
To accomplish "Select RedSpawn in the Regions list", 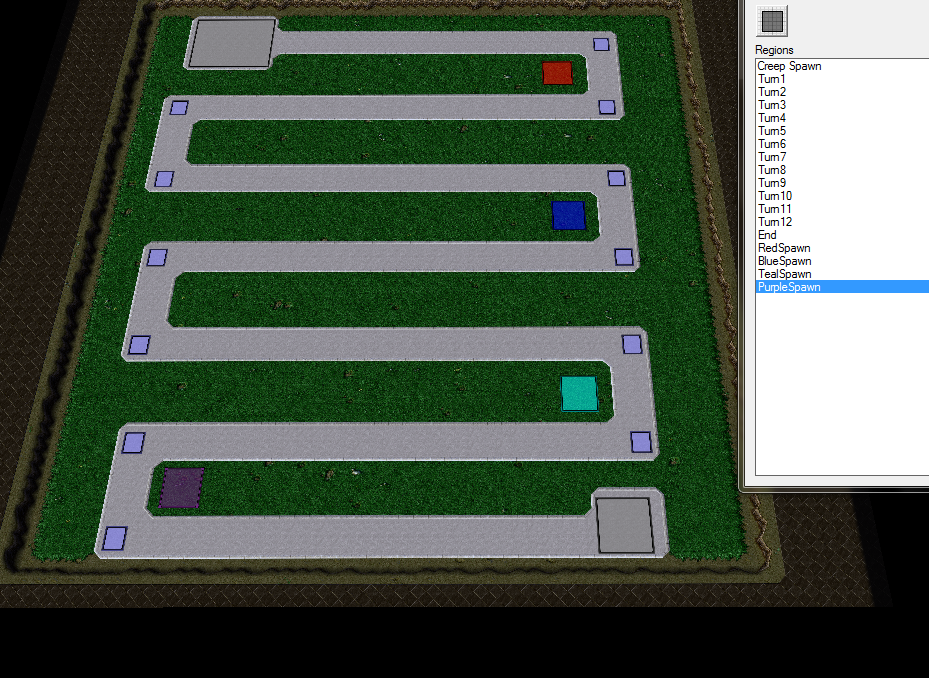I will tap(784, 248).
